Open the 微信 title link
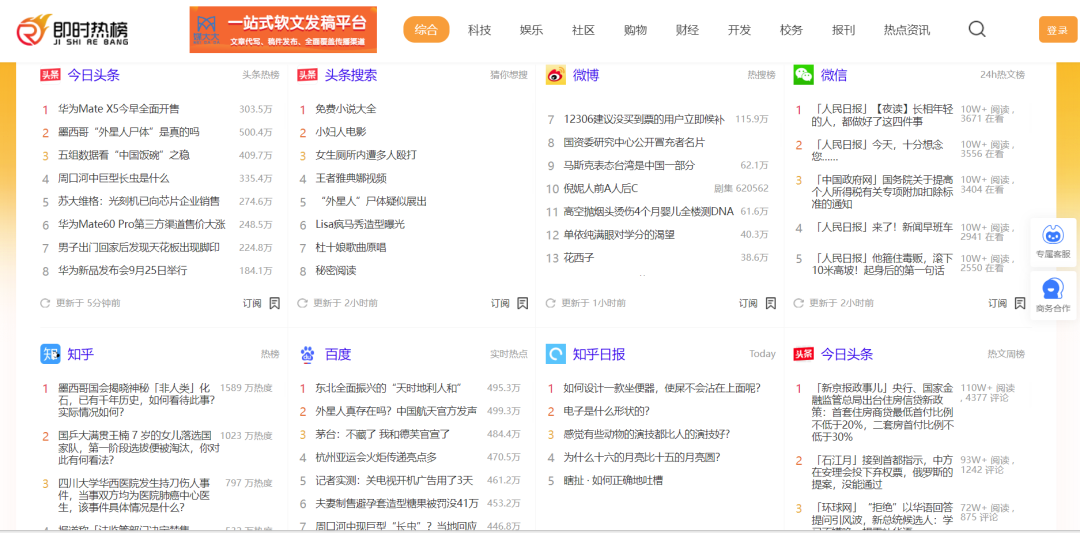This screenshot has height=533, width=1080. click(833, 75)
